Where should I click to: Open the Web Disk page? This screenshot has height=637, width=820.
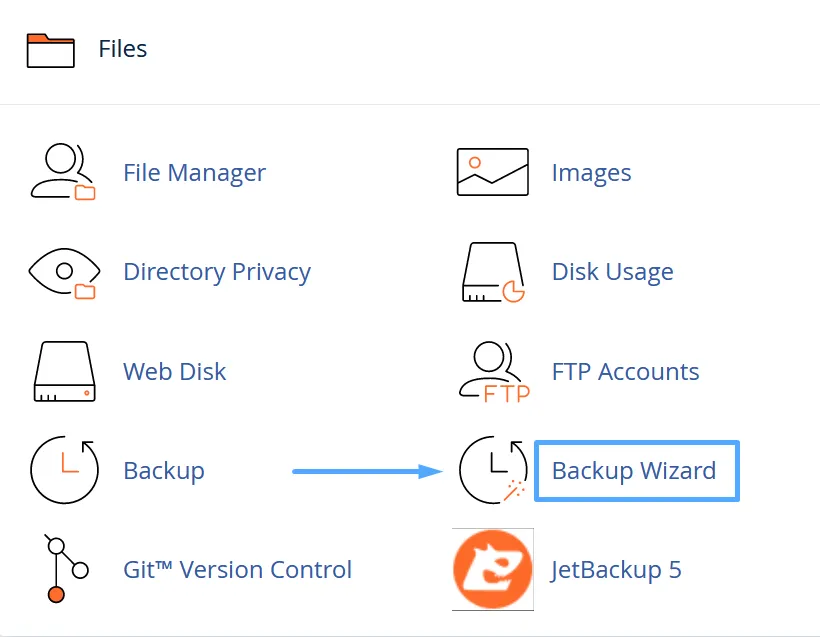(x=174, y=371)
